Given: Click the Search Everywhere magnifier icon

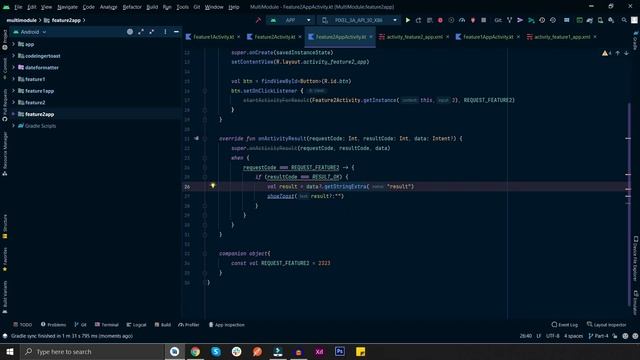Looking at the screenshot, I should [624, 20].
